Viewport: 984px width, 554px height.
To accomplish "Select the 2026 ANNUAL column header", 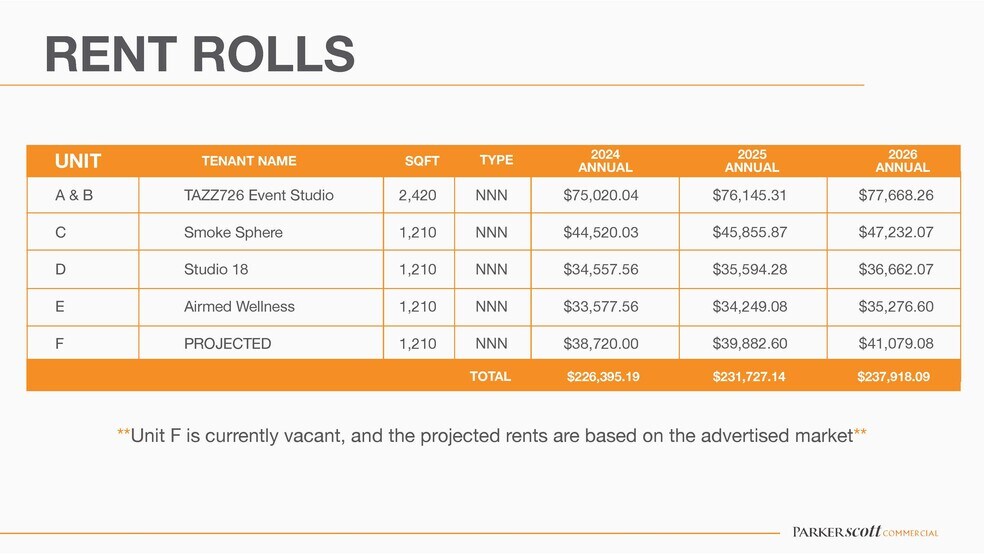I will (902, 161).
